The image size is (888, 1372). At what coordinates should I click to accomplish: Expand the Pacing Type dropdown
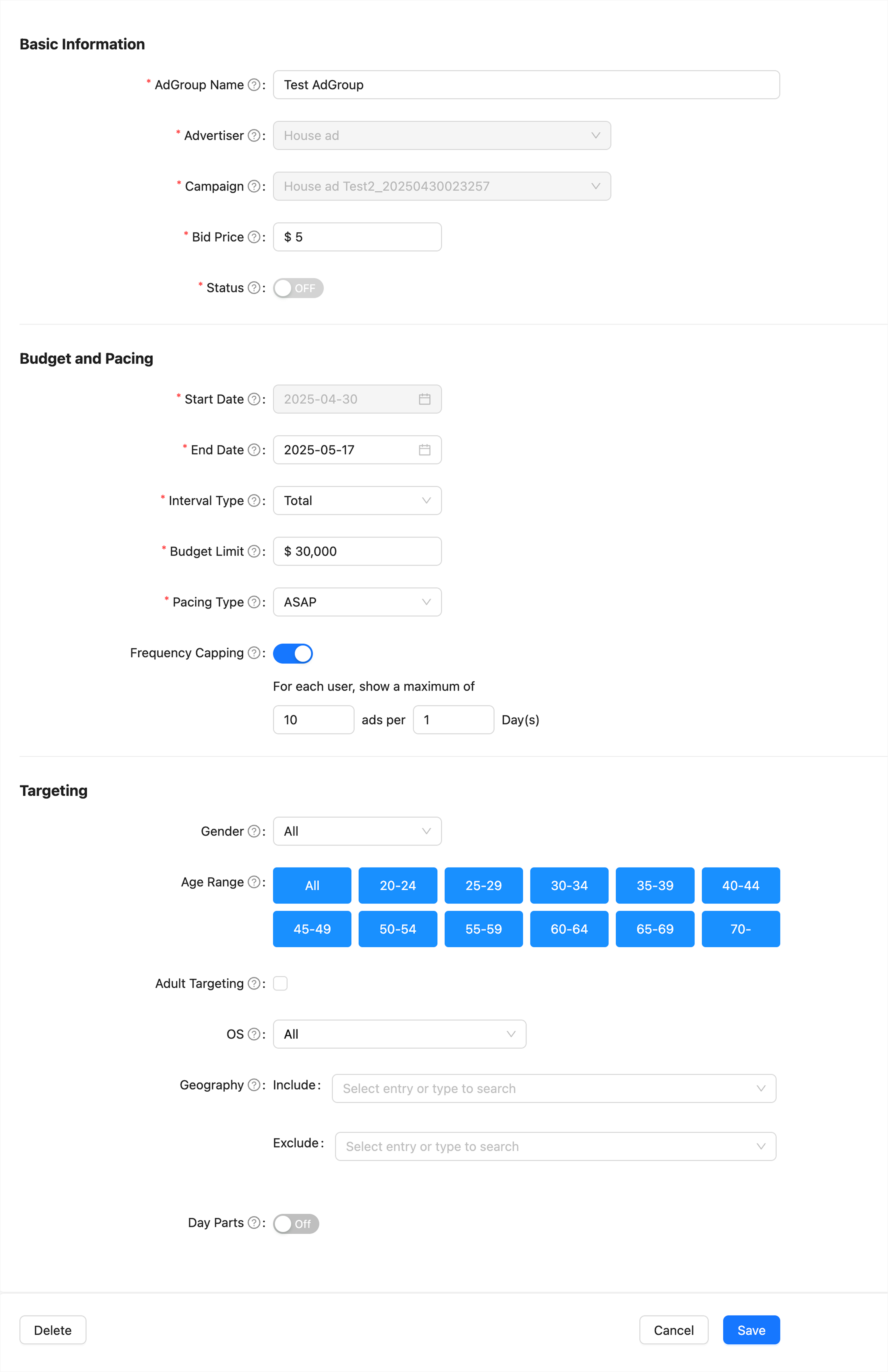coord(357,602)
